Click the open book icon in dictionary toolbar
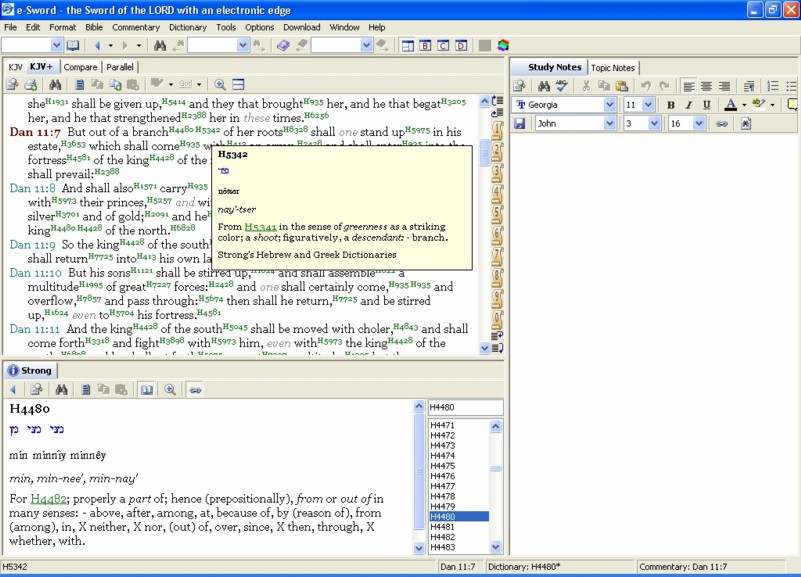801x577 pixels. [x=147, y=390]
